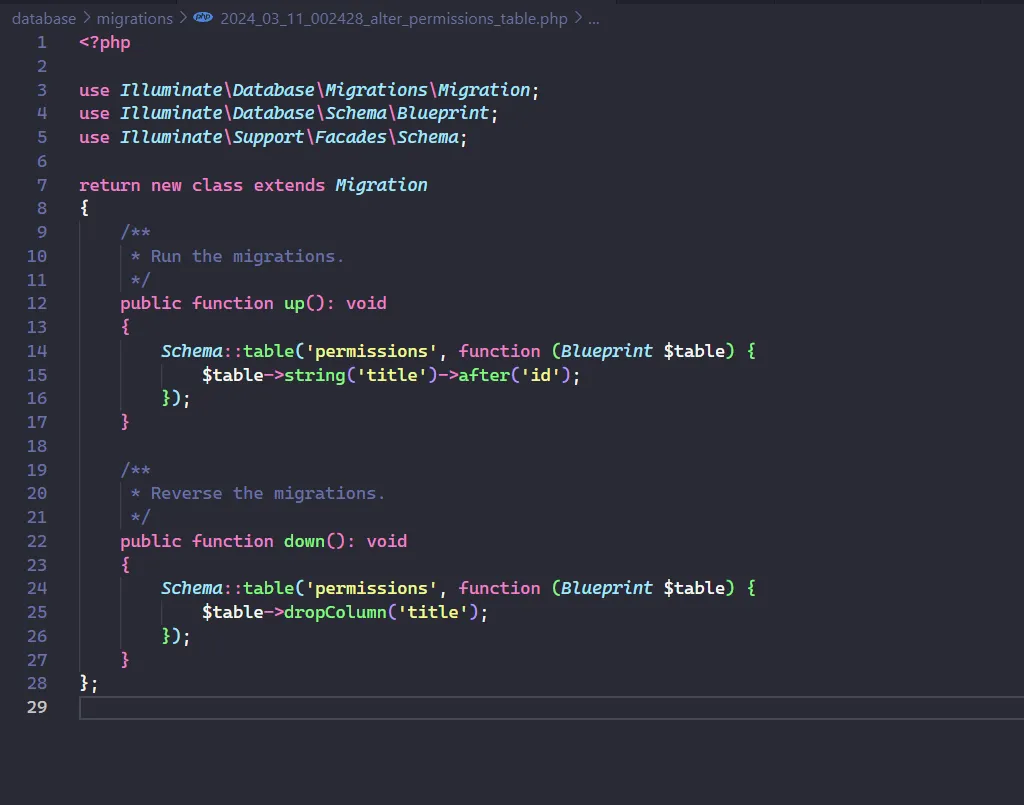Select line number 12 in the gutter
The height and width of the screenshot is (805, 1024).
[x=36, y=303]
